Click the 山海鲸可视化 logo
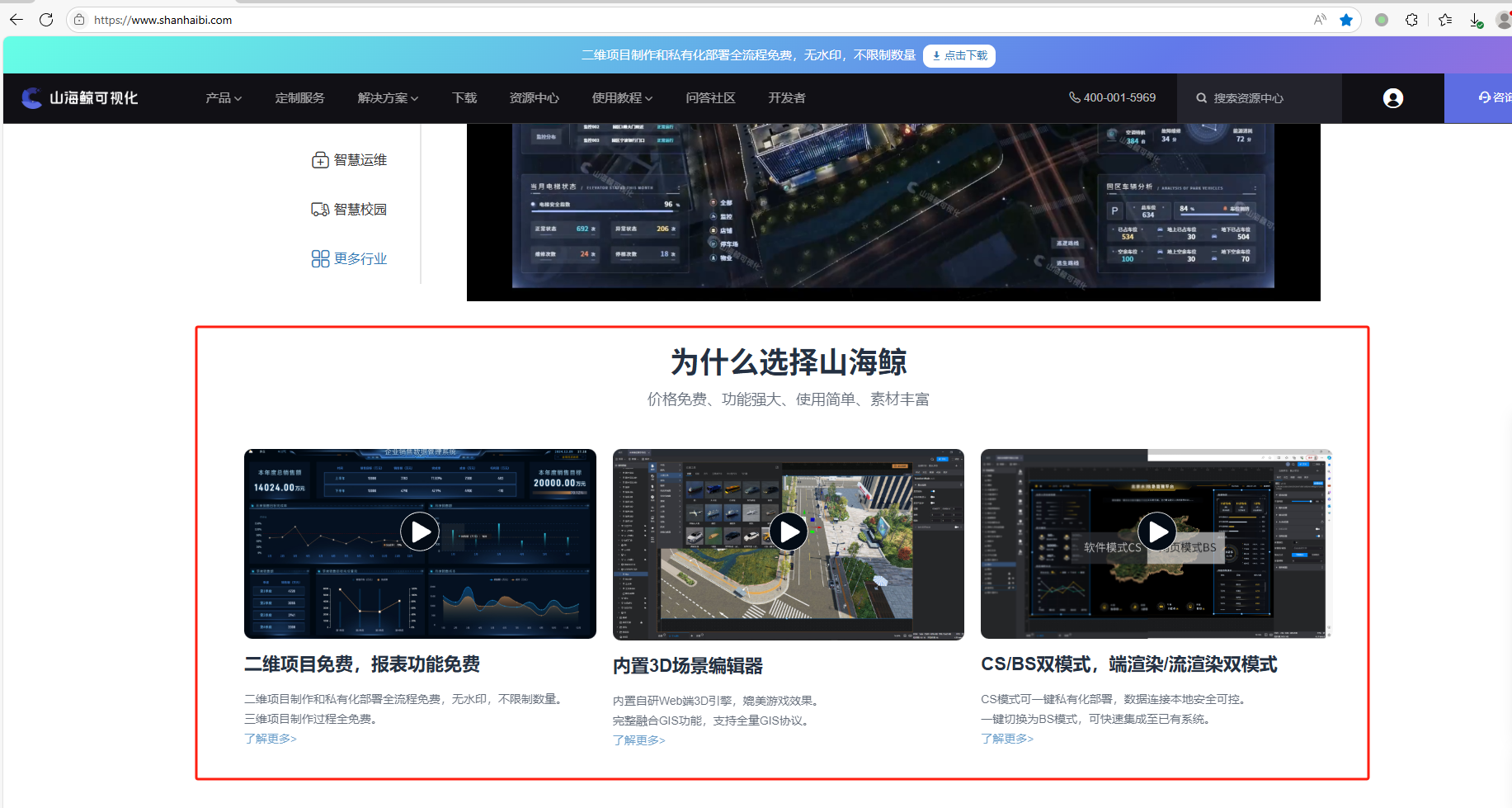Viewport: 1512px width, 808px height. 80,98
